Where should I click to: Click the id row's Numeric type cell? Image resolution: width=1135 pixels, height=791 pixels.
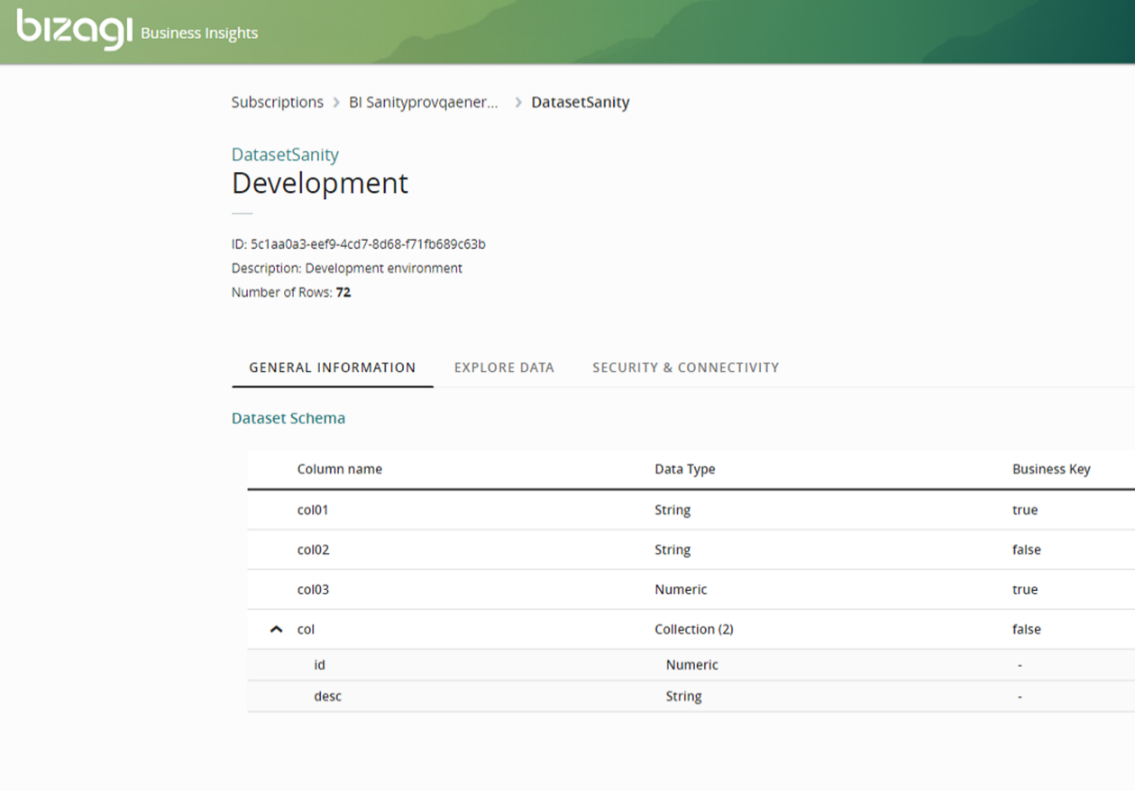click(x=692, y=664)
